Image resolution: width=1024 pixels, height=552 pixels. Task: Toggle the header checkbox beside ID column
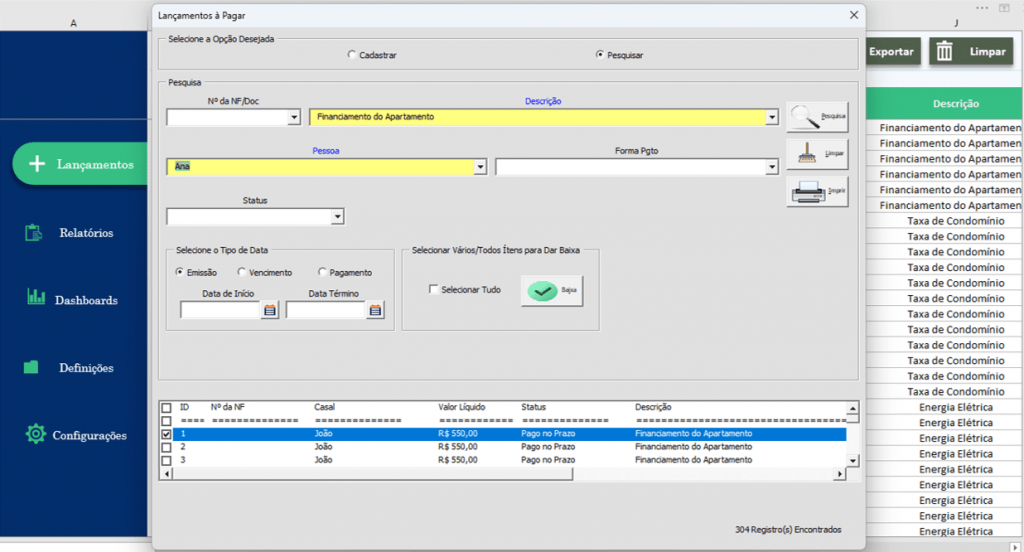[167, 408]
